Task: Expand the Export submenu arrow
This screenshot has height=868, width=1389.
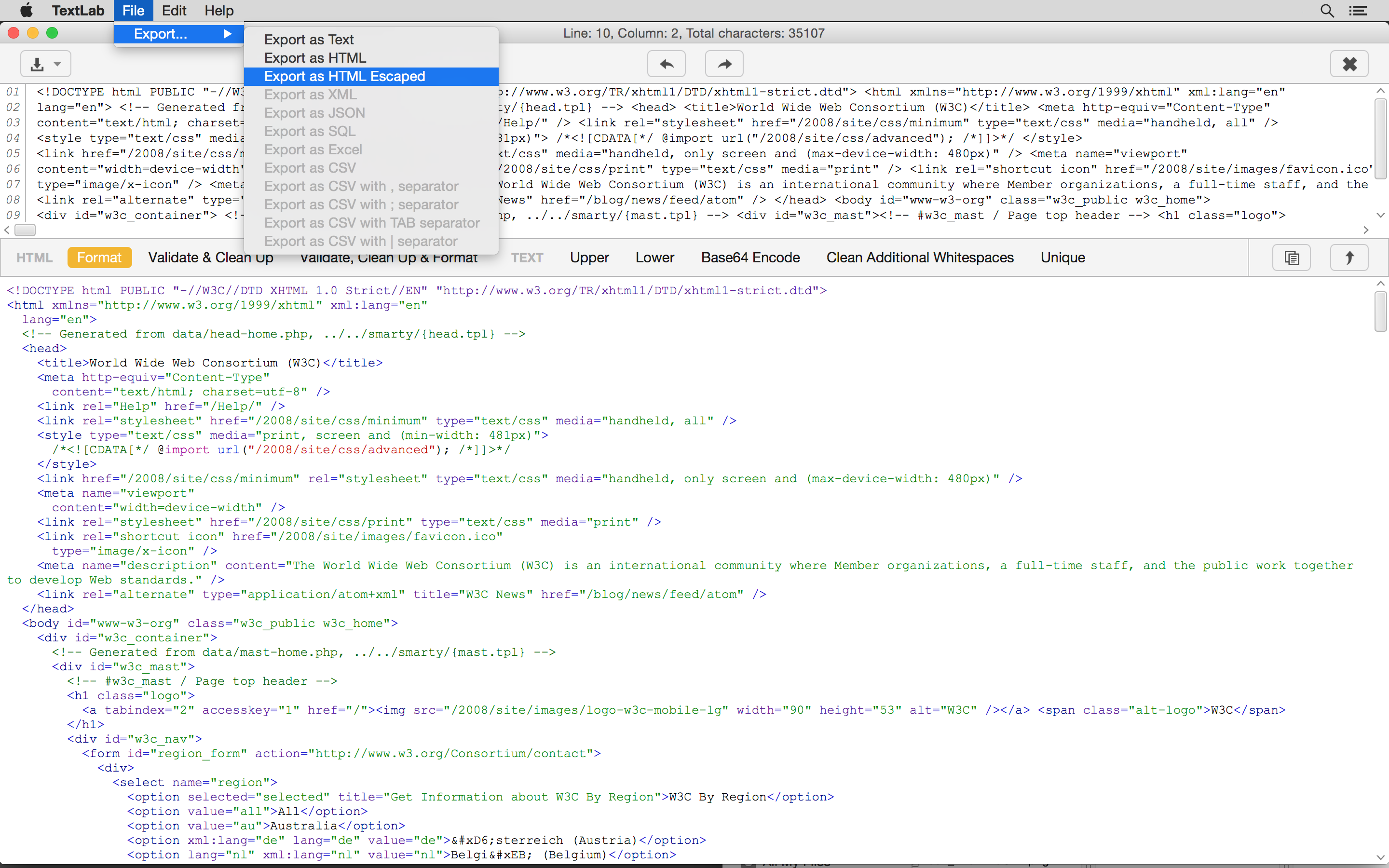Action: point(227,34)
